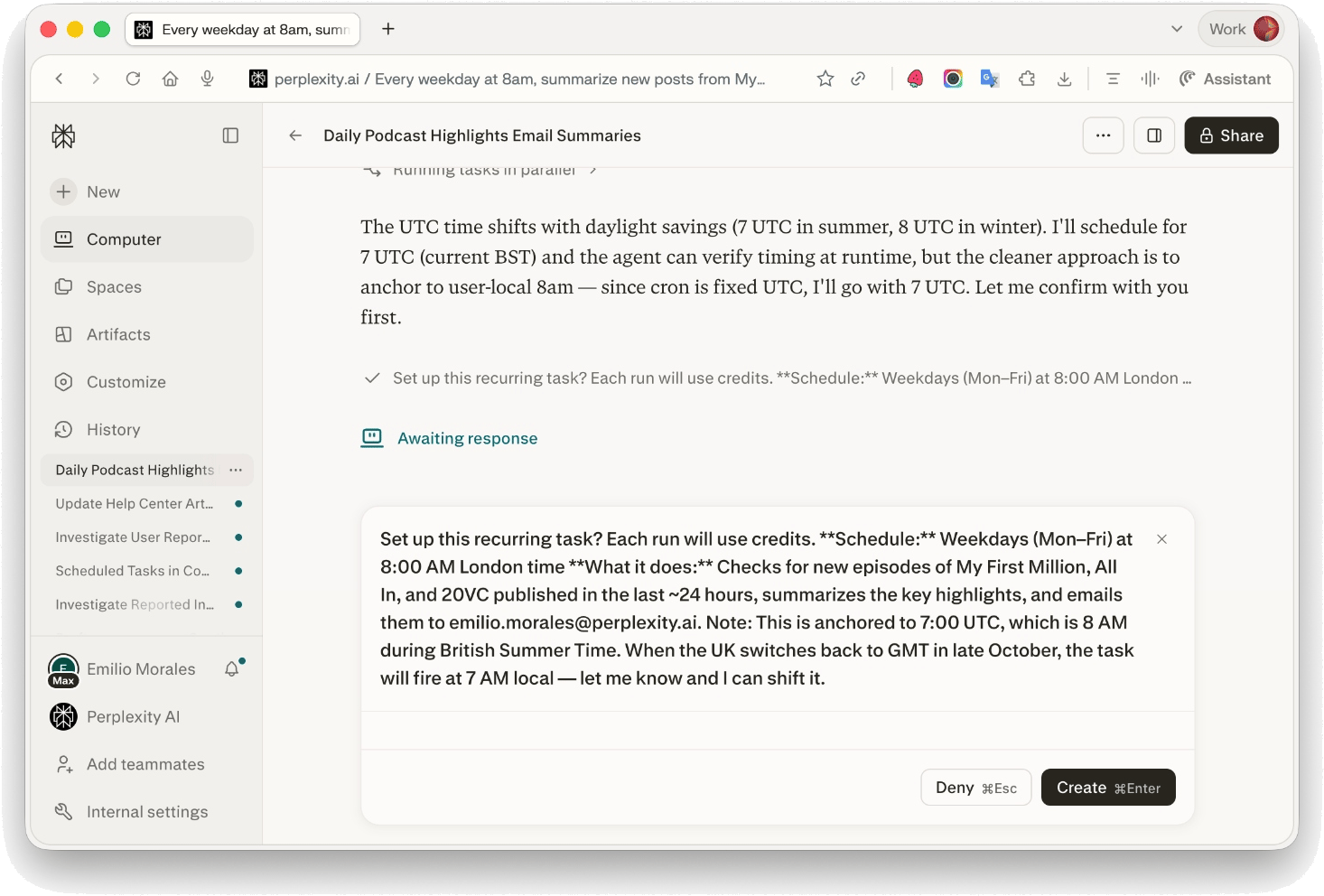Open the red strawberry extension
This screenshot has height=896, width=1324.
coord(915,79)
